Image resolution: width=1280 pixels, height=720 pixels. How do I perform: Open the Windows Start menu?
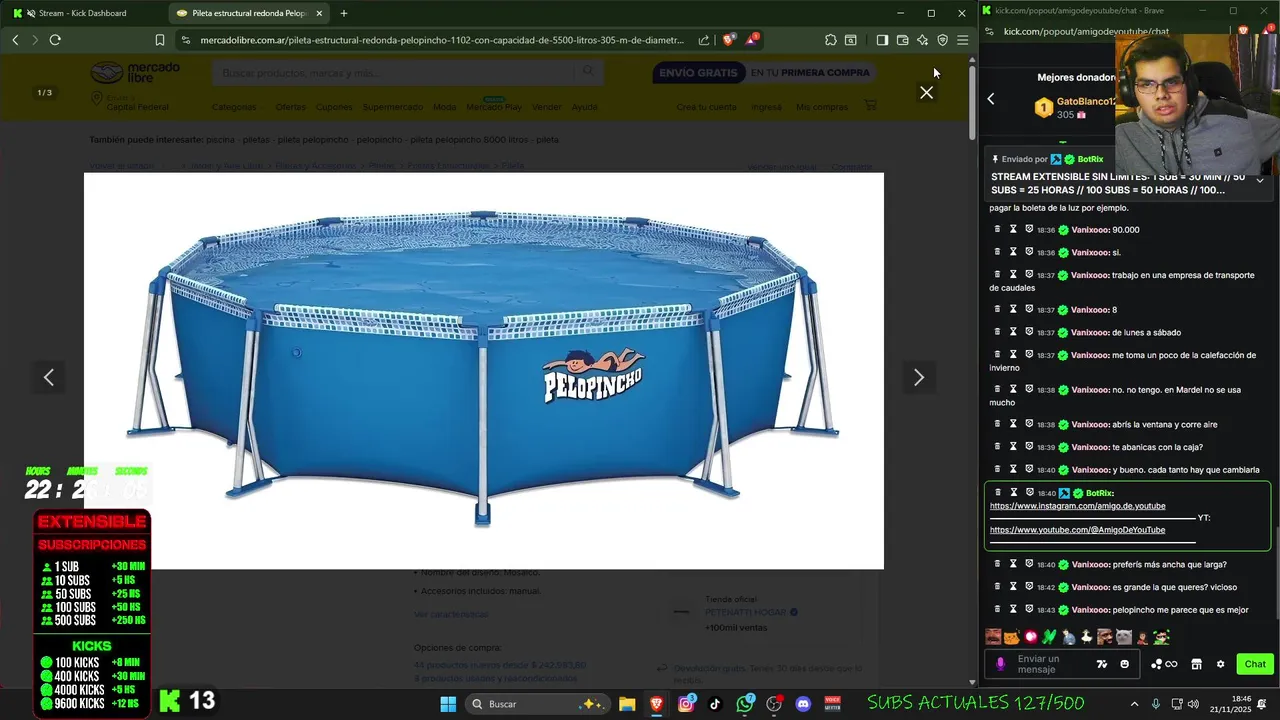(x=448, y=704)
